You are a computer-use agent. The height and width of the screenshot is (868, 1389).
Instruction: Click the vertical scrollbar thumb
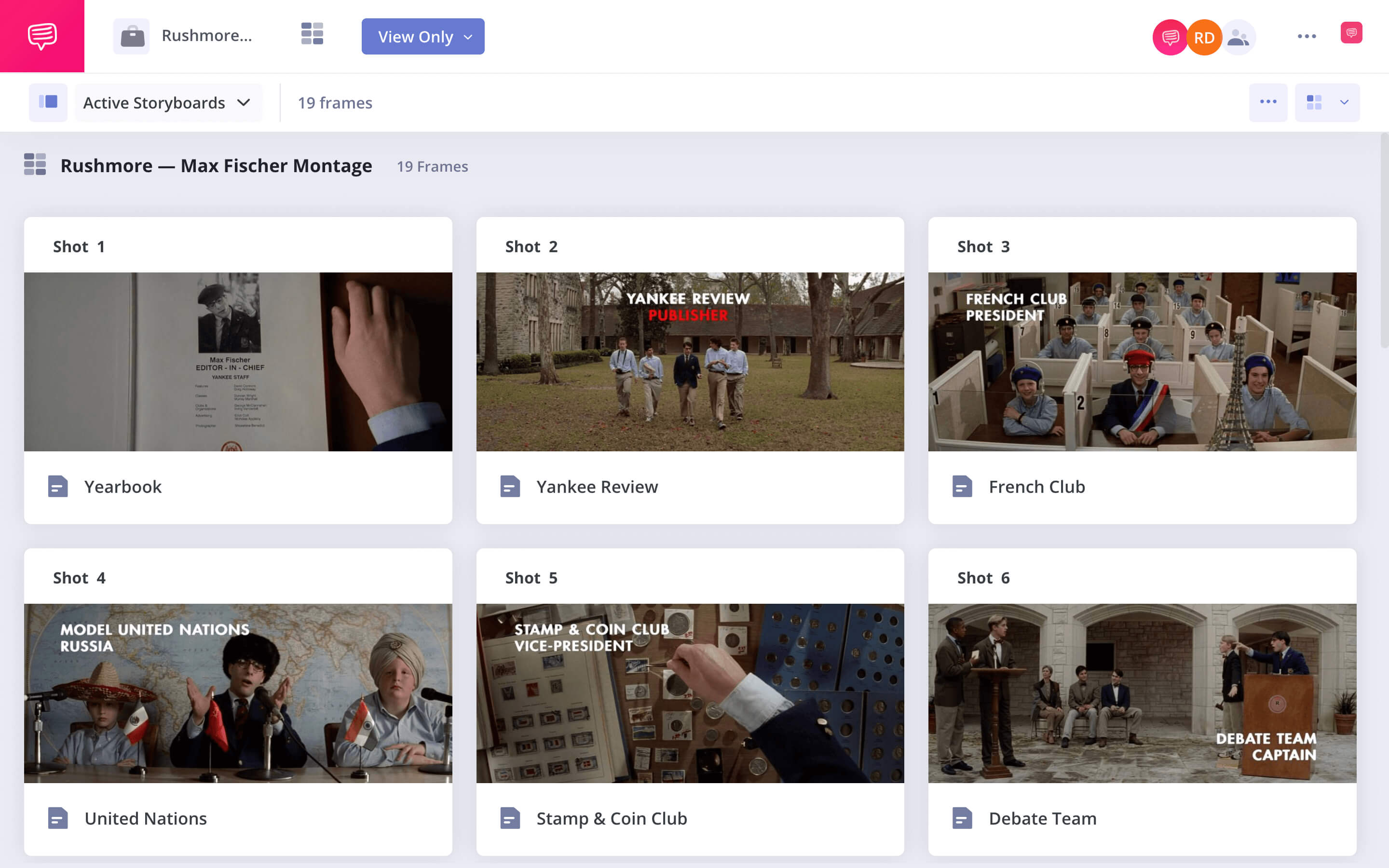[x=1384, y=240]
